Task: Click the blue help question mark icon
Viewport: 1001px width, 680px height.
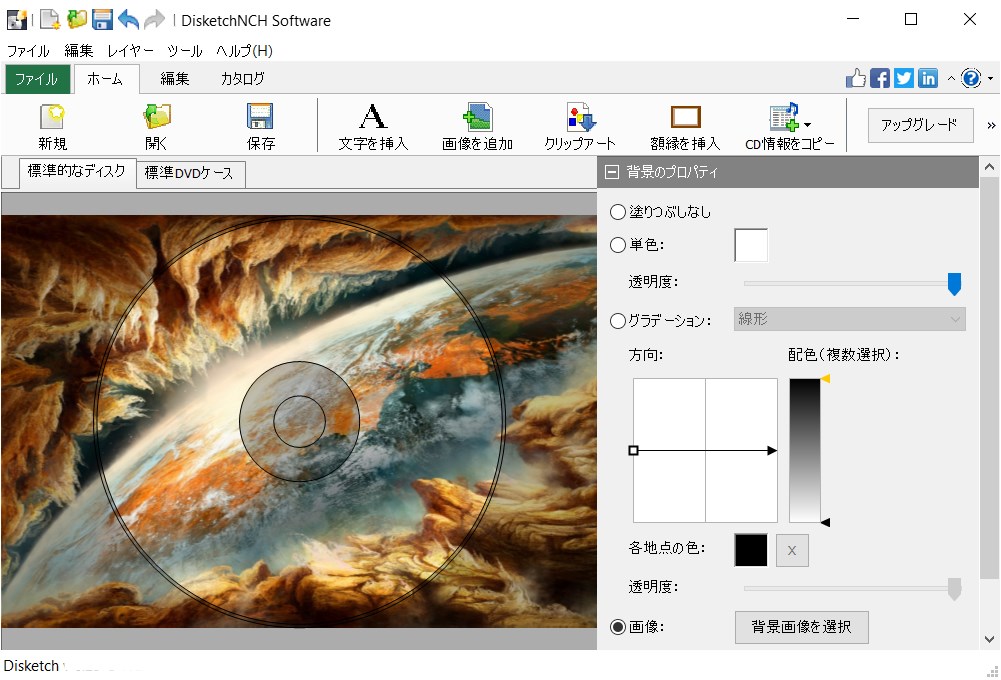Action: pyautogui.click(x=971, y=79)
